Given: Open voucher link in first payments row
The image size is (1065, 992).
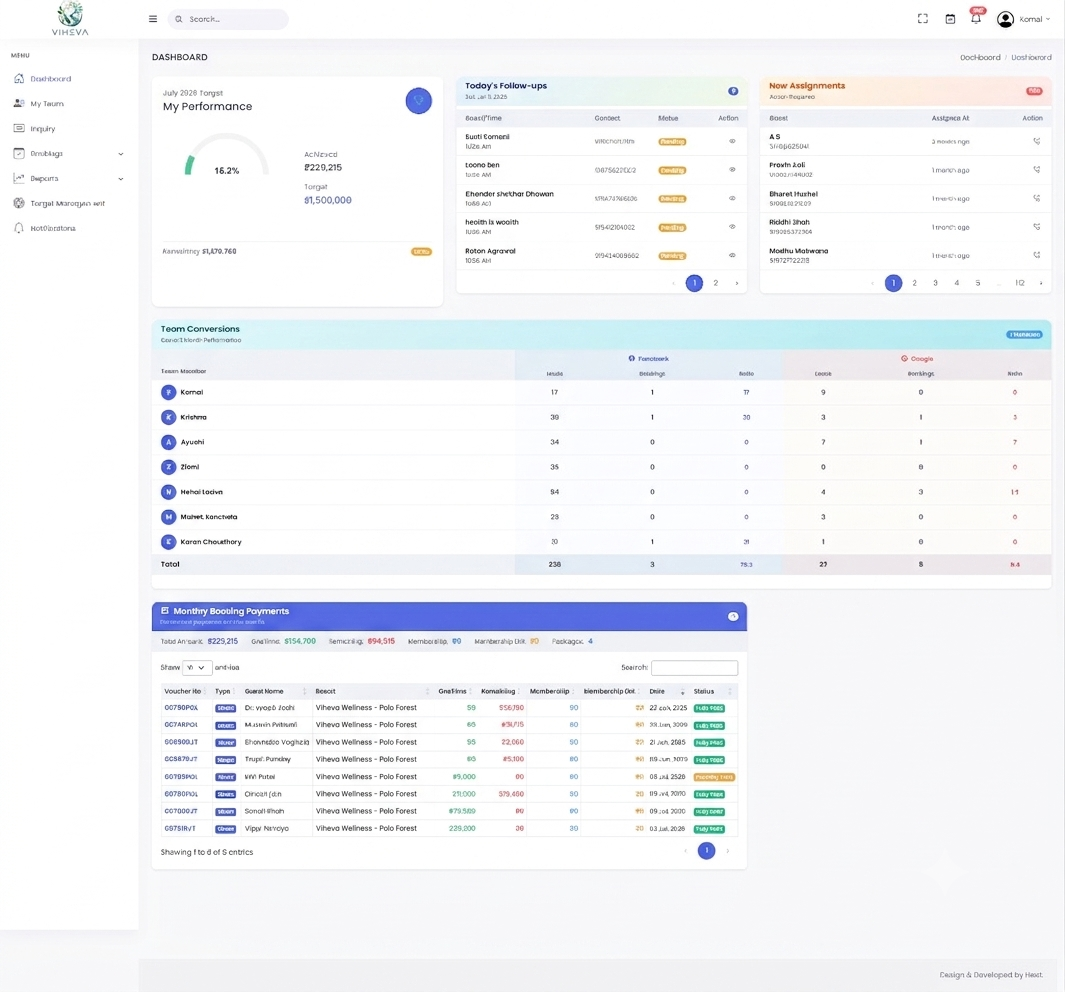Looking at the screenshot, I should coord(181,708).
